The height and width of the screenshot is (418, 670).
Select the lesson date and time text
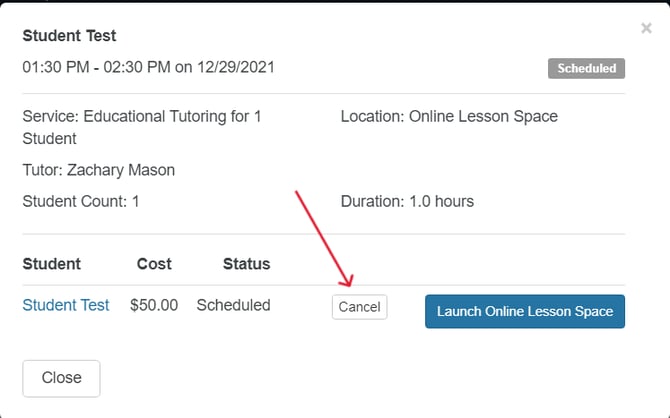[148, 68]
